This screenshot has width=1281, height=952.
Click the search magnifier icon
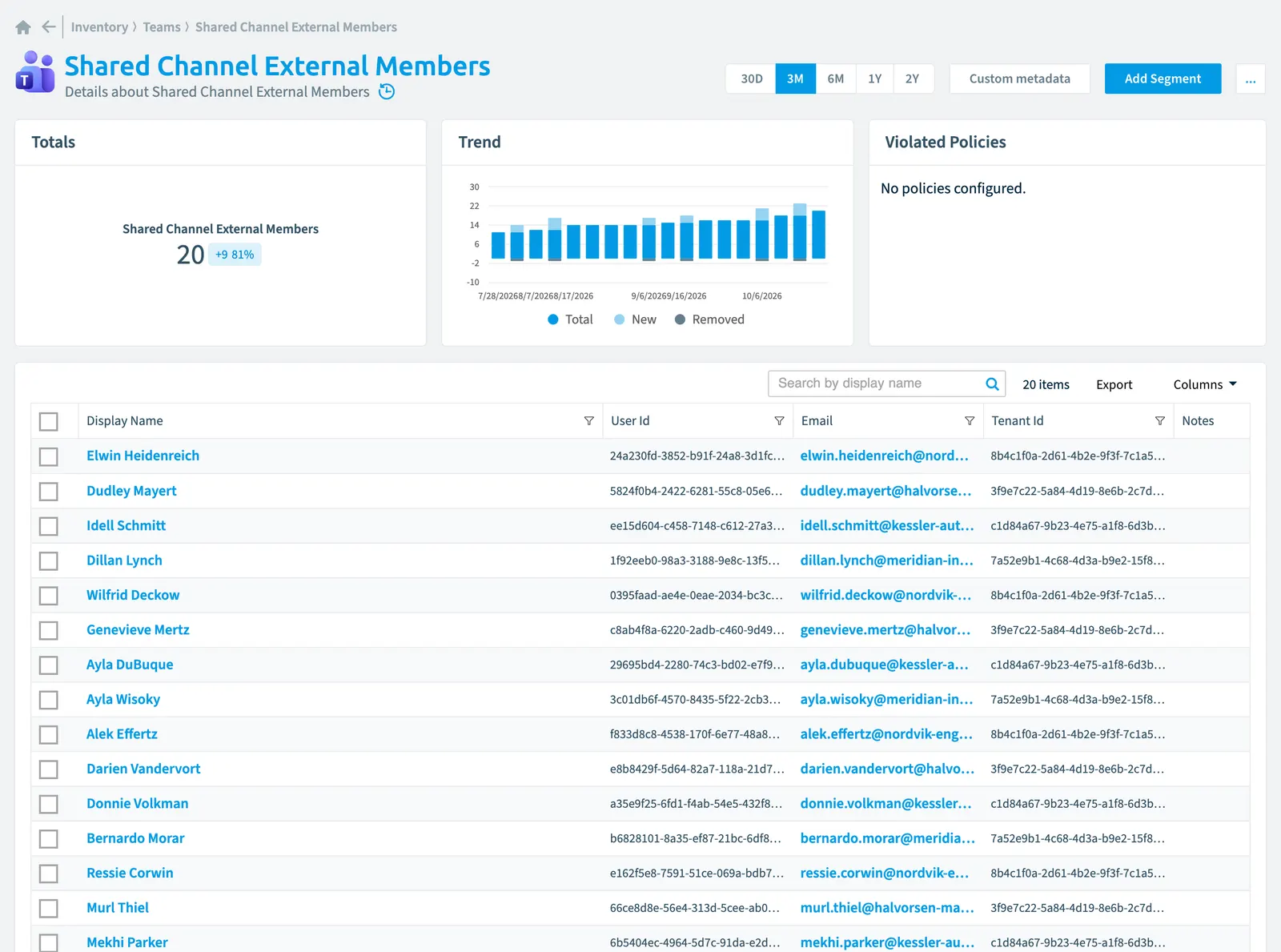tap(992, 384)
